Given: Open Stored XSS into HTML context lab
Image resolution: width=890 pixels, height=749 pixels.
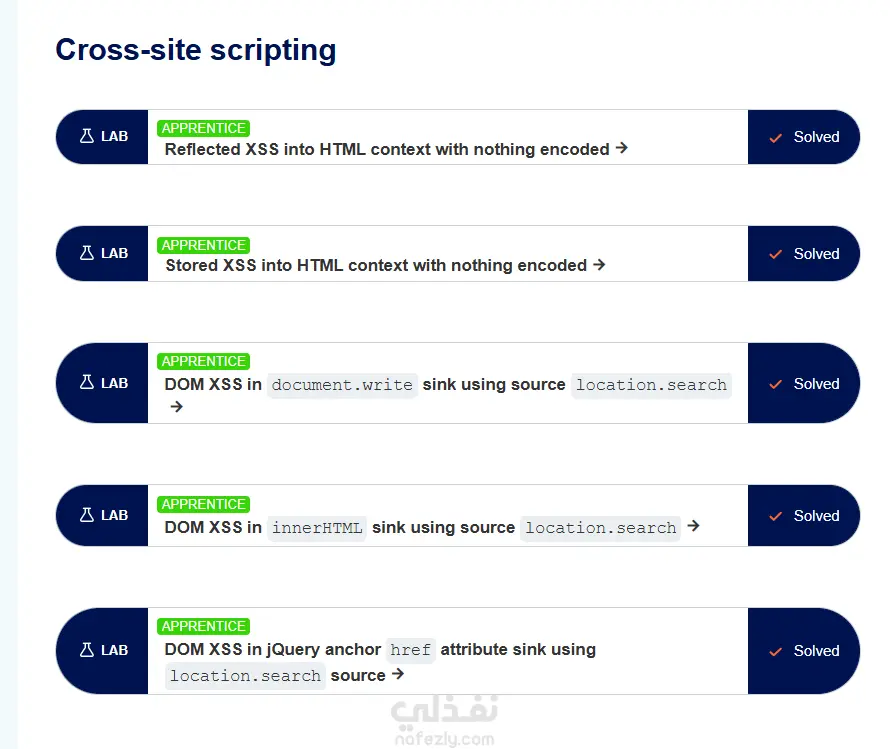Looking at the screenshot, I should click(x=376, y=266).
